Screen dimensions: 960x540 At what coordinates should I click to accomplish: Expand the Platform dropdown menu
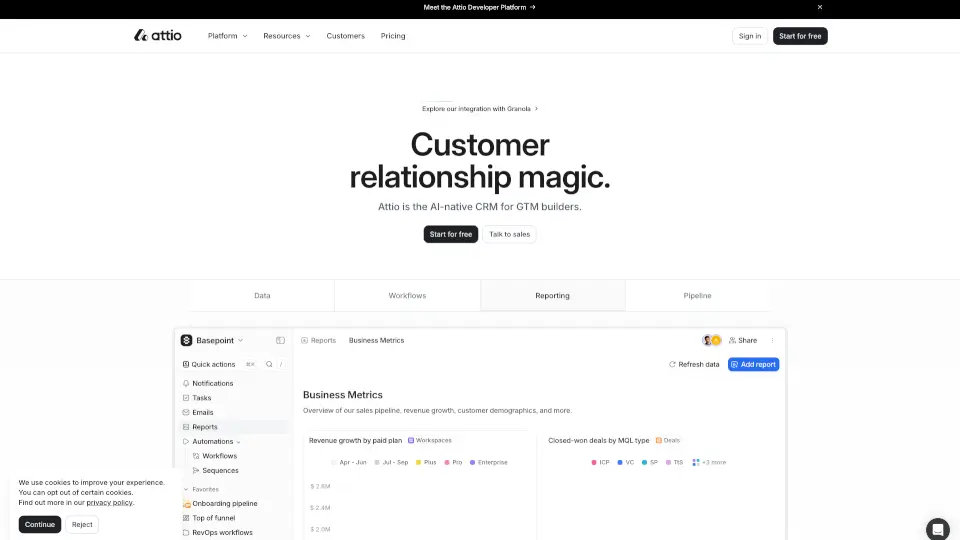click(x=228, y=36)
